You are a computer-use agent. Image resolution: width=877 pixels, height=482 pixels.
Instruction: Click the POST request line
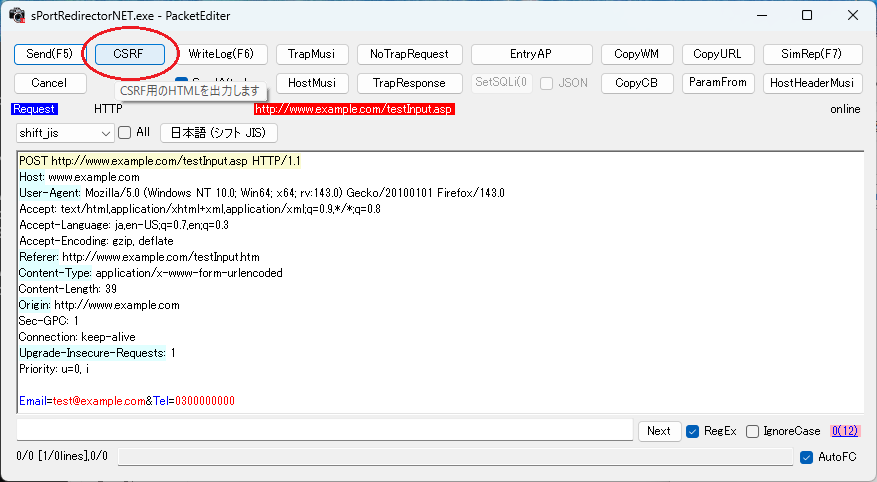pyautogui.click(x=160, y=161)
